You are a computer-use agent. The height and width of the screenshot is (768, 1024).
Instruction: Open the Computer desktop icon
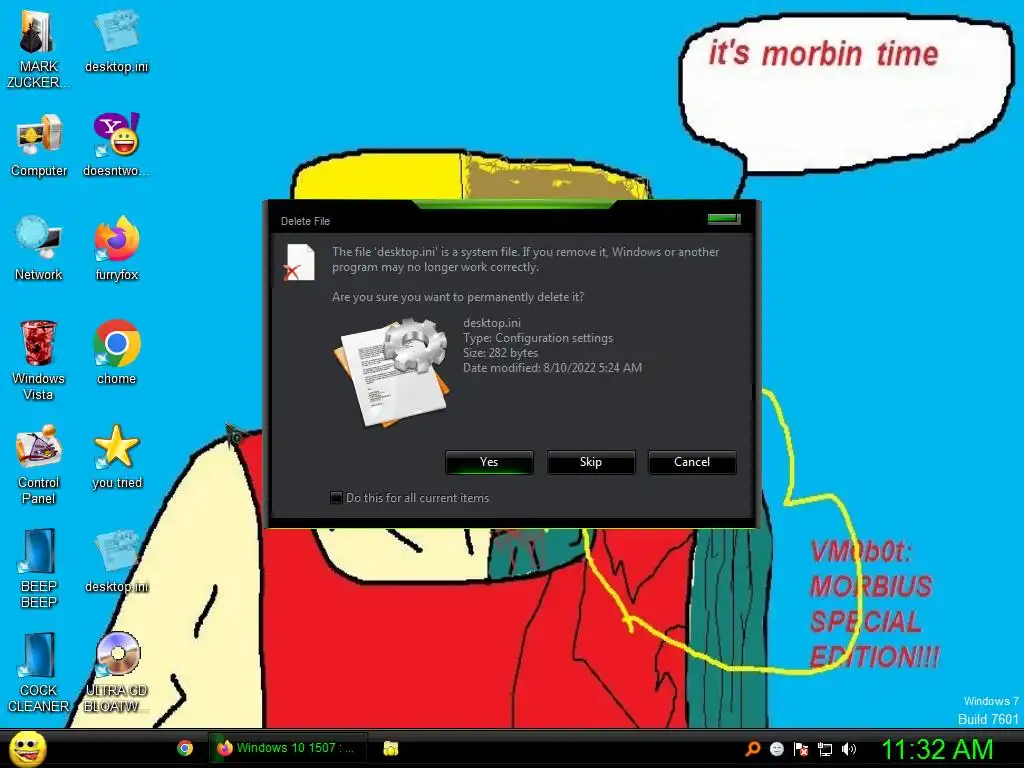39,145
